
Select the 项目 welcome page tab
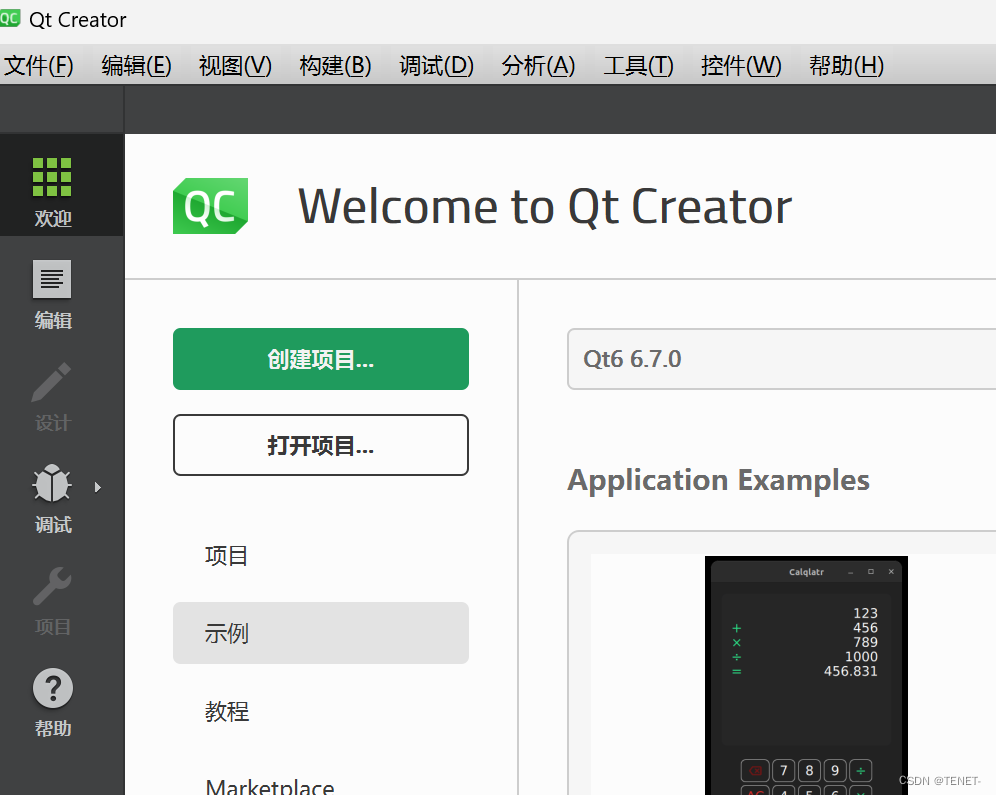click(x=321, y=556)
